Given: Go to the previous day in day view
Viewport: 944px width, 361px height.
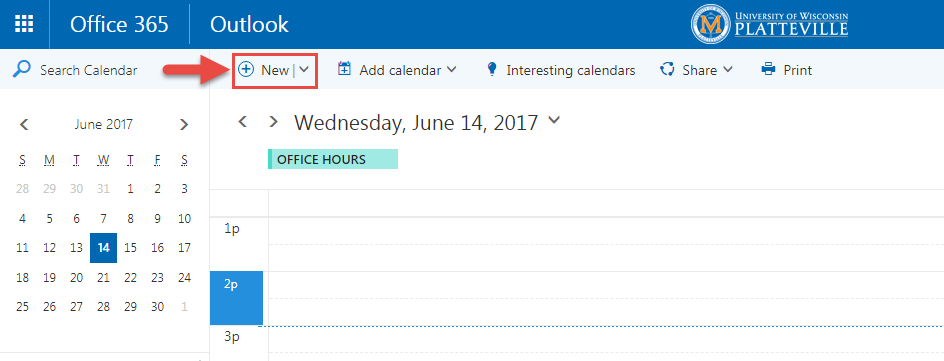Looking at the screenshot, I should (243, 122).
